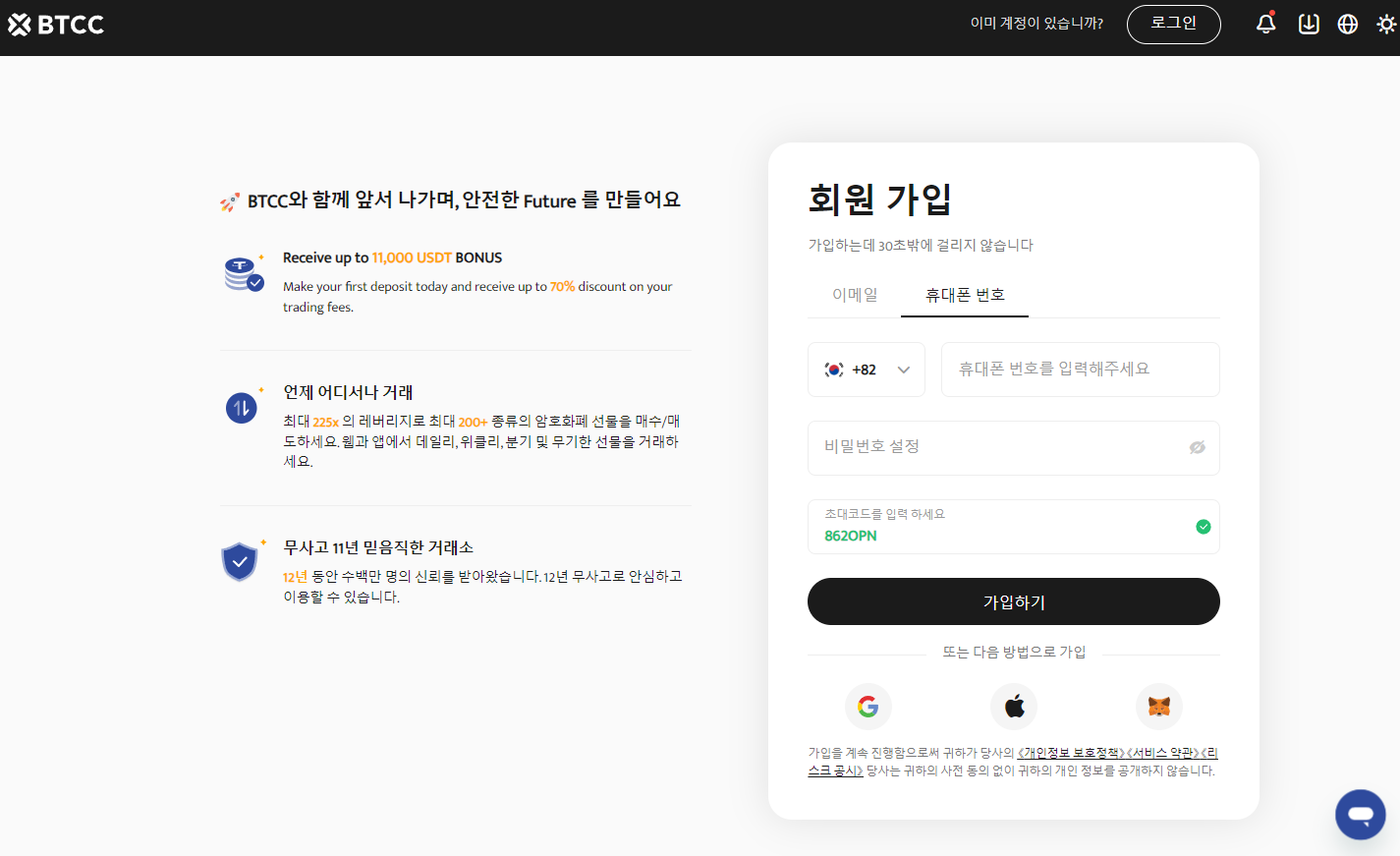Image resolution: width=1400 pixels, height=856 pixels.
Task: Click invite code field 862OPN
Action: click(1014, 527)
